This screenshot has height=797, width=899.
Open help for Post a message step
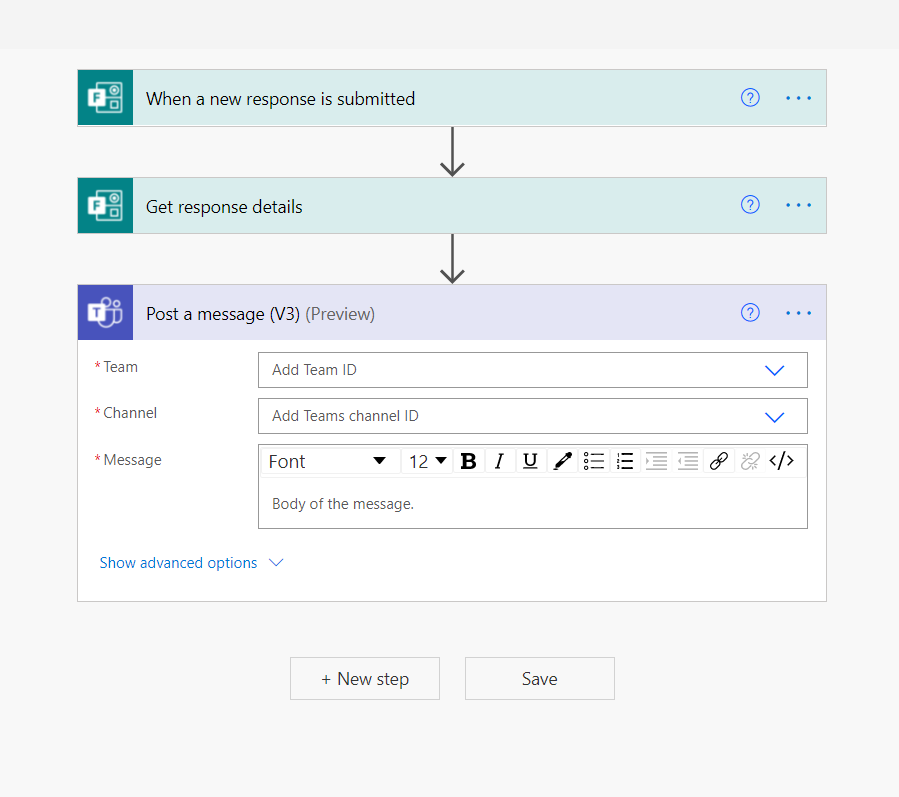(x=750, y=312)
